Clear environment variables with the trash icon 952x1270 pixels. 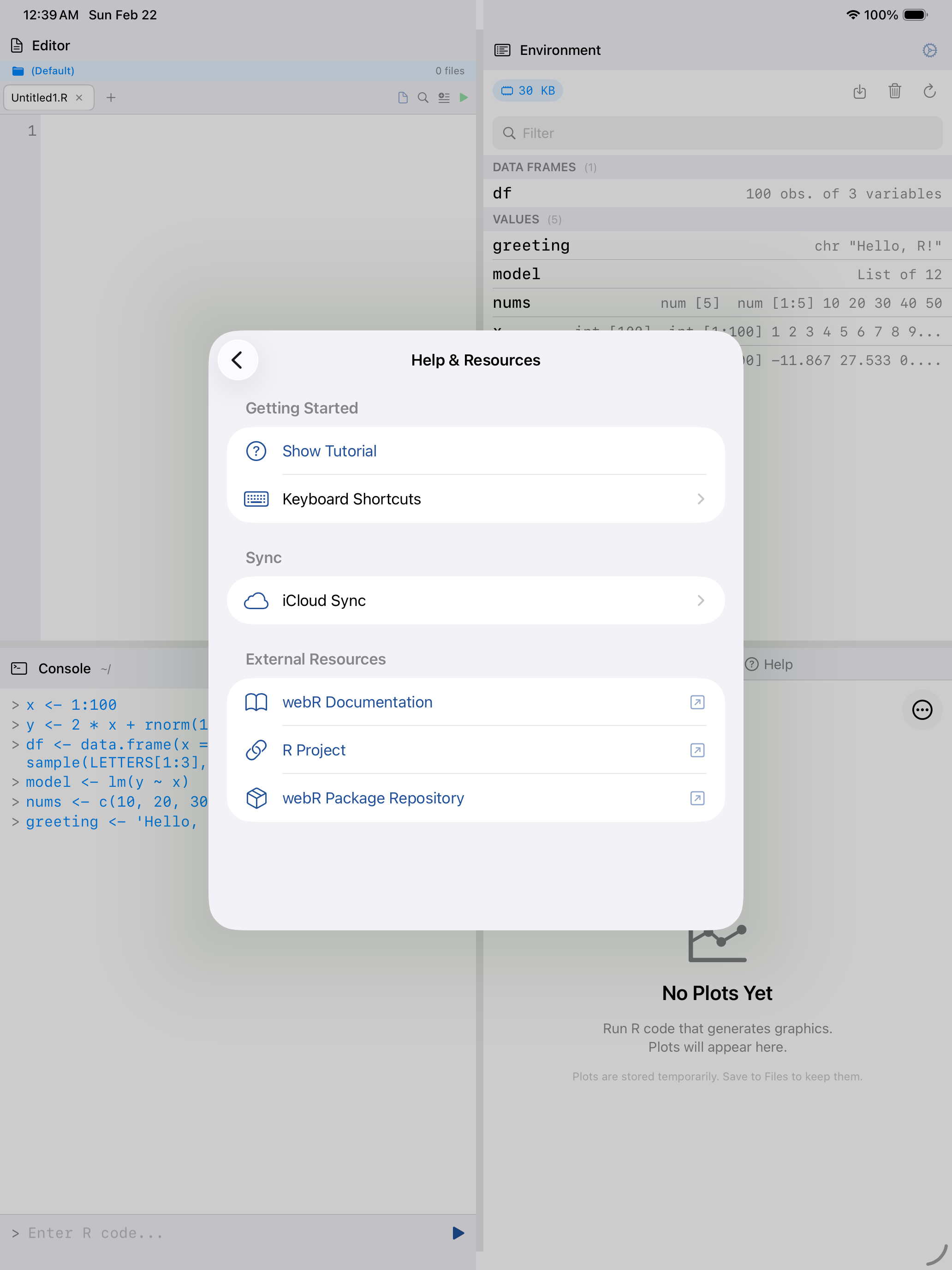[x=895, y=91]
